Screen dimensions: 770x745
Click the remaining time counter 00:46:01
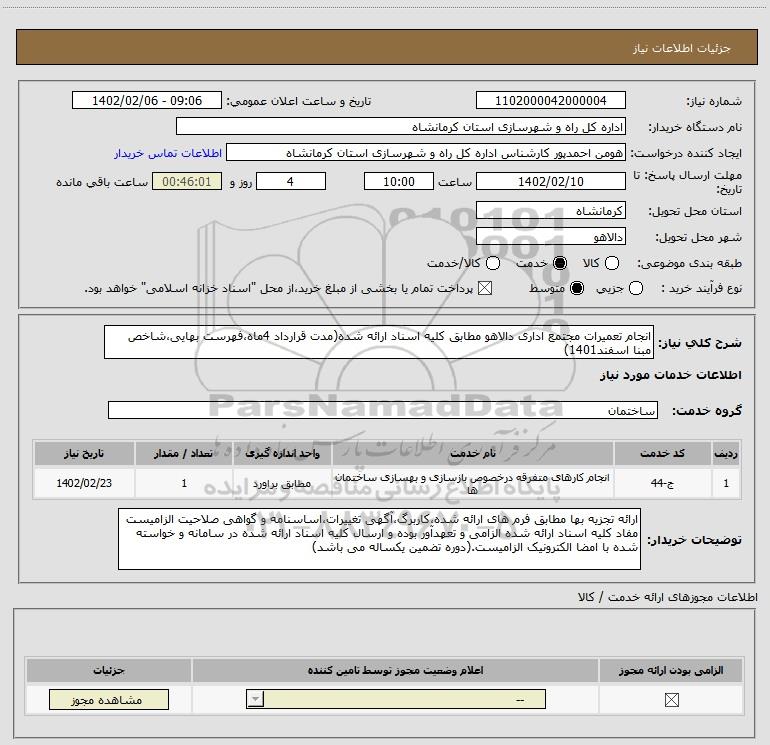pos(187,181)
